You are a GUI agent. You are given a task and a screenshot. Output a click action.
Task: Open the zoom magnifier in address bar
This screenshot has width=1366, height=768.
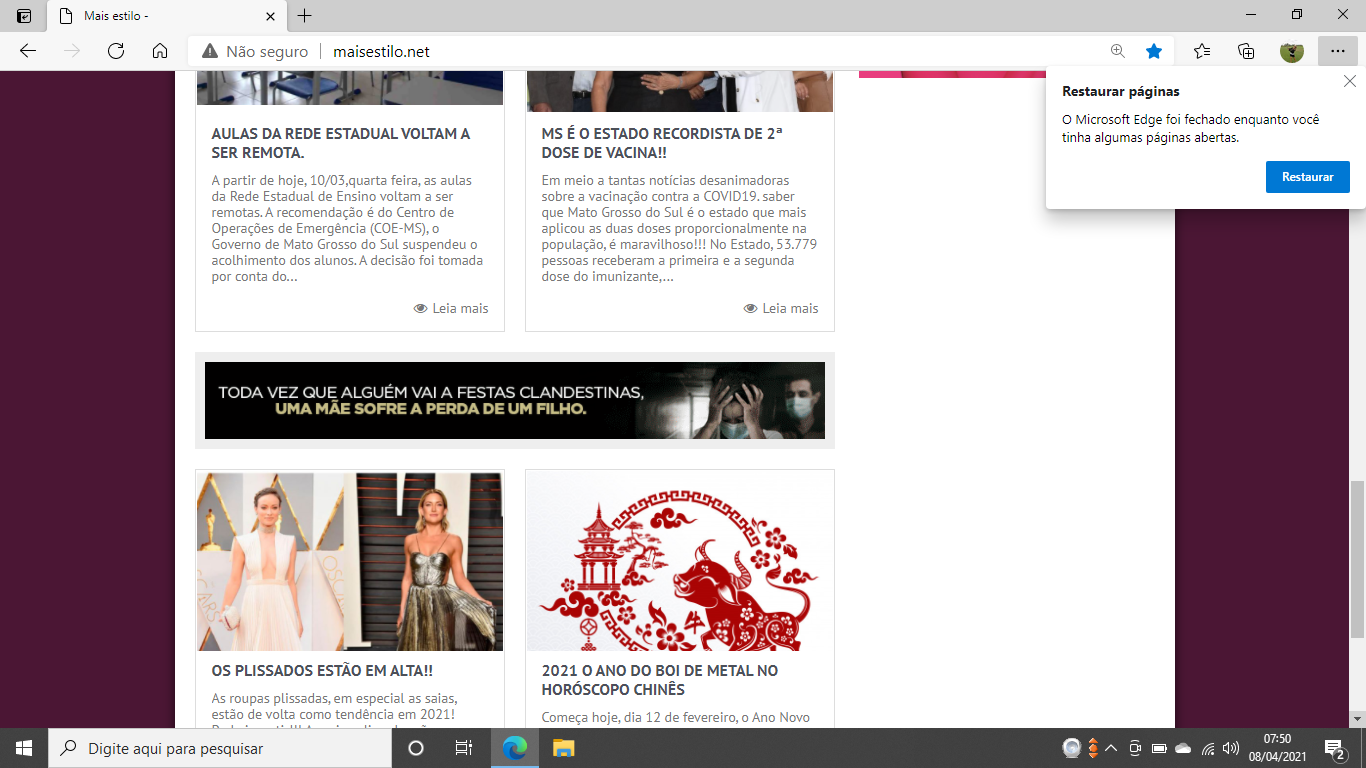point(1118,51)
